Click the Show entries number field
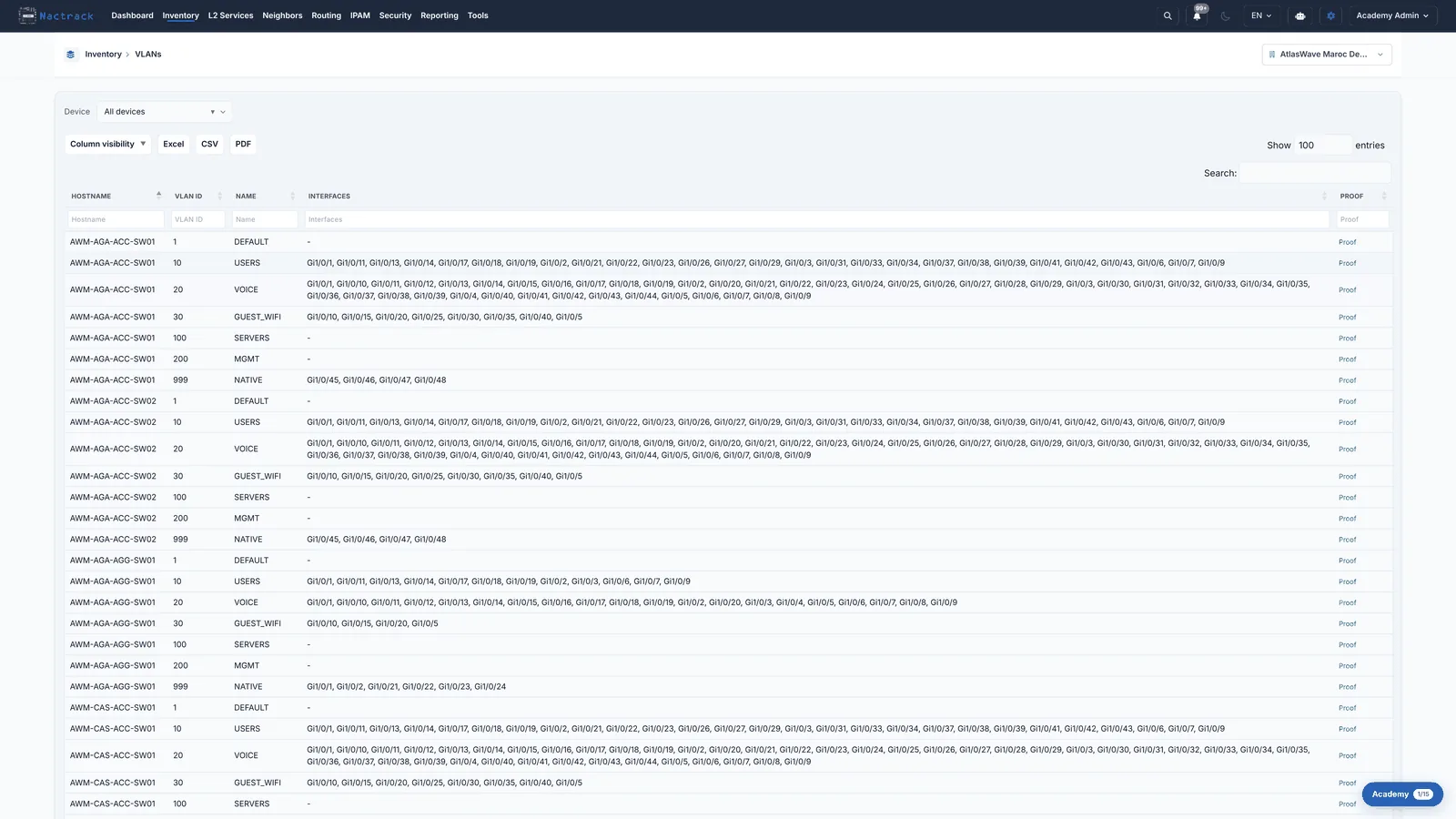 click(1323, 145)
